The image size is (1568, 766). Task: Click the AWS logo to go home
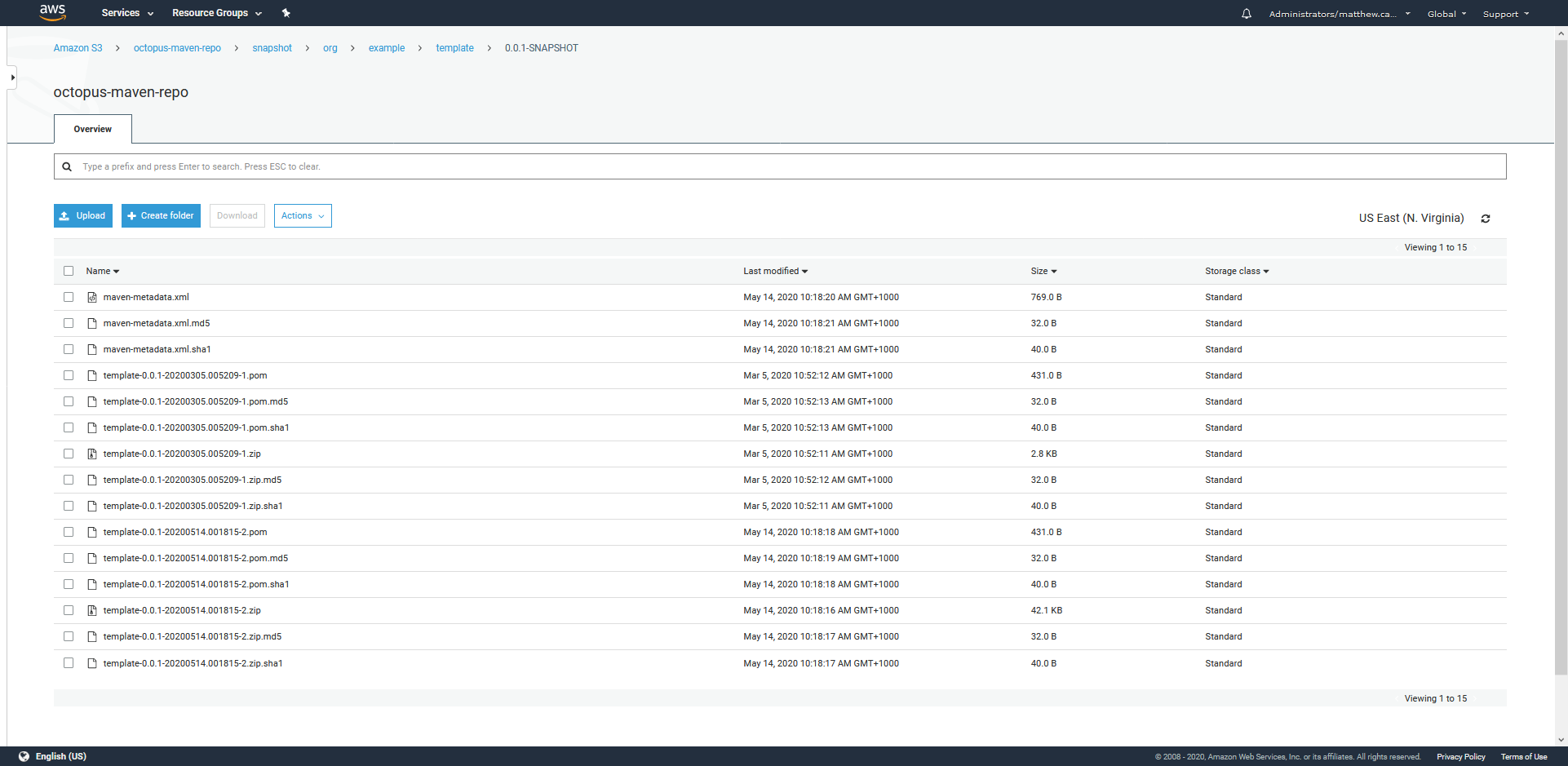coord(52,12)
